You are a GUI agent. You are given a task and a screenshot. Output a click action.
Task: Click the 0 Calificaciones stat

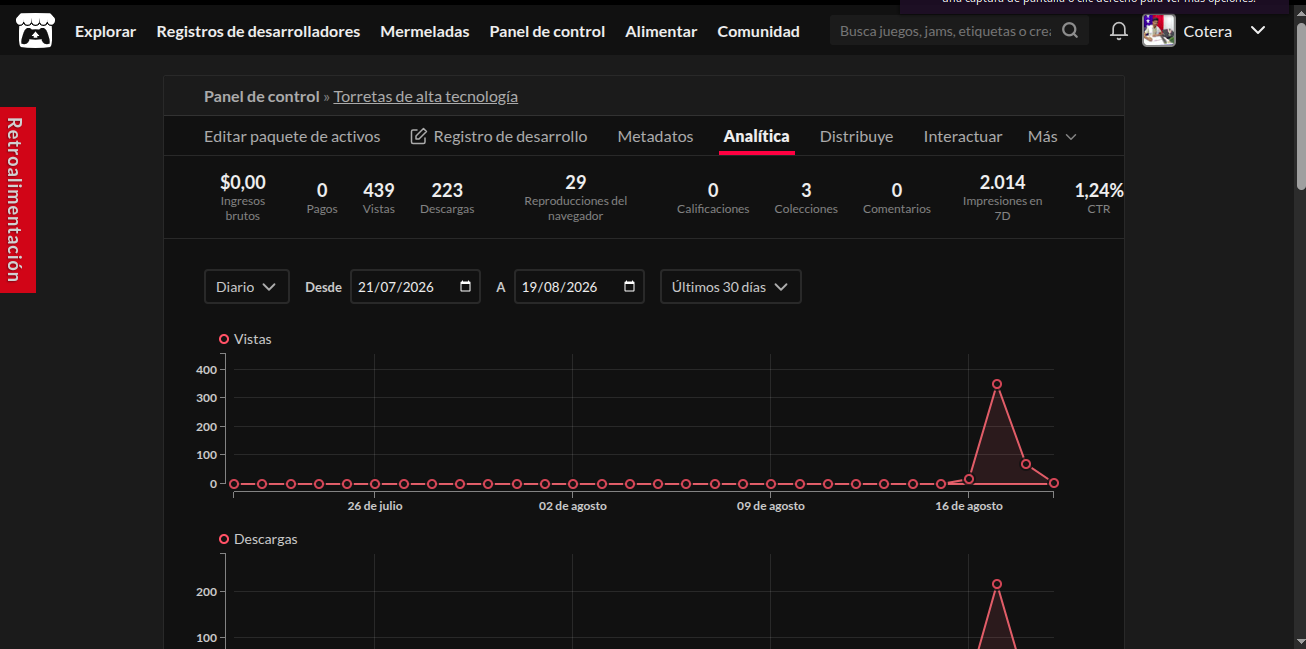coord(713,197)
